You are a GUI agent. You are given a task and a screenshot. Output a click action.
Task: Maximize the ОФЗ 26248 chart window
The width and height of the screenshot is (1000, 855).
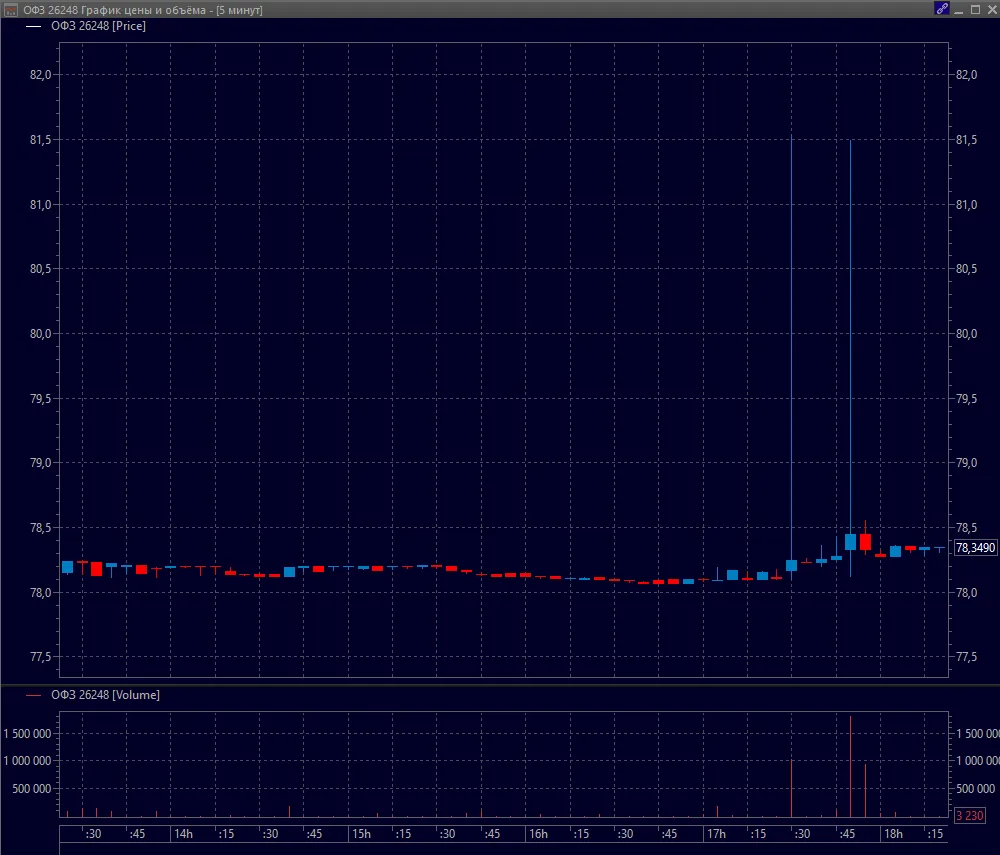tap(975, 10)
